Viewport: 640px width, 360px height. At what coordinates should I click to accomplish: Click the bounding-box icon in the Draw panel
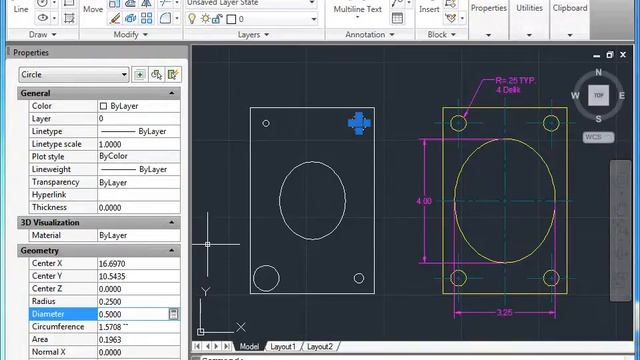pos(69,18)
